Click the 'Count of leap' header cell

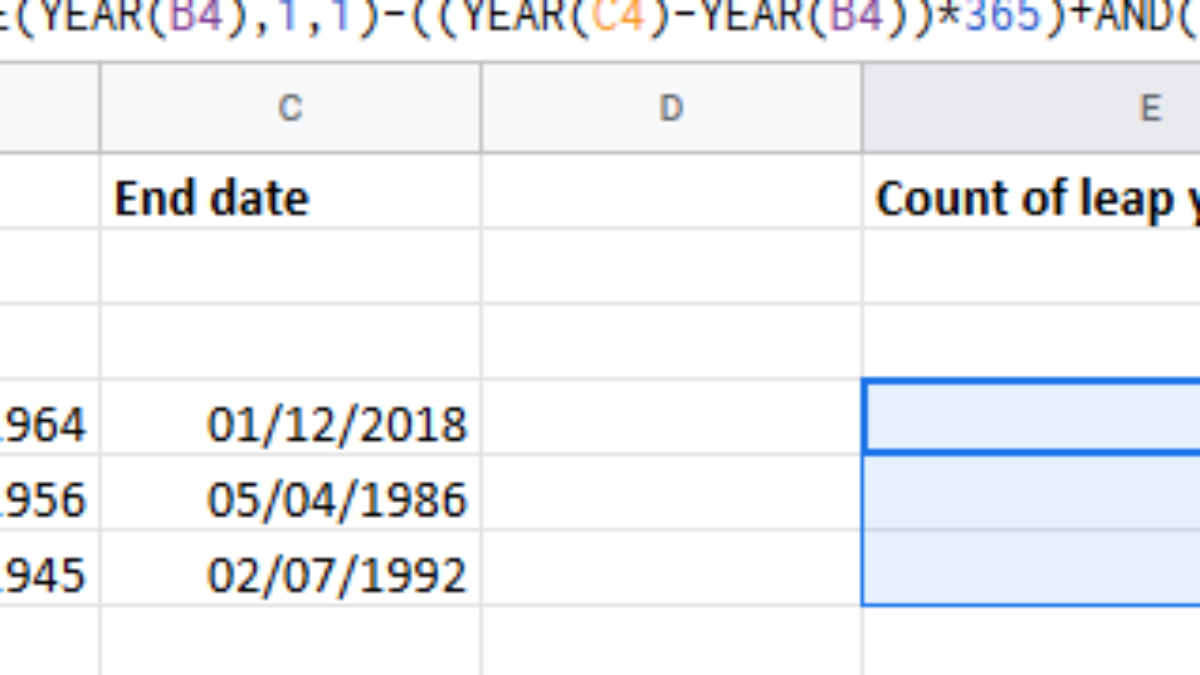pos(1030,199)
